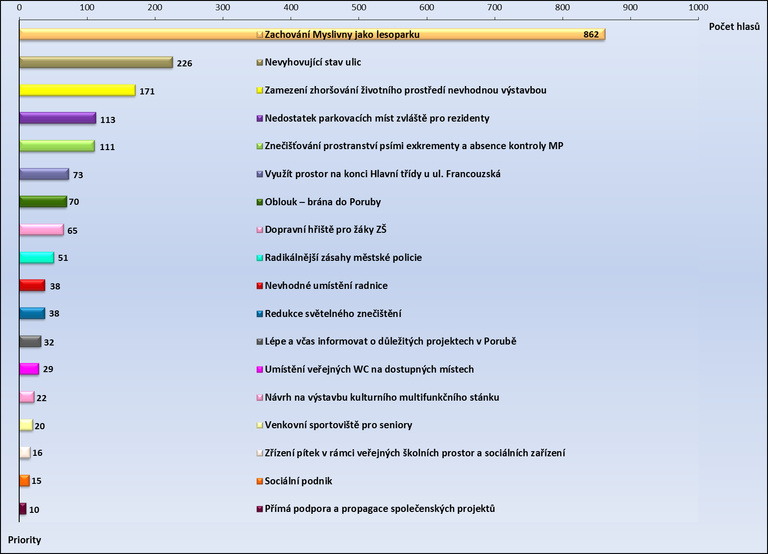Click the olive Nevyhovující stav ulic swatch
Viewport: 768px width, 554px height.
point(260,63)
